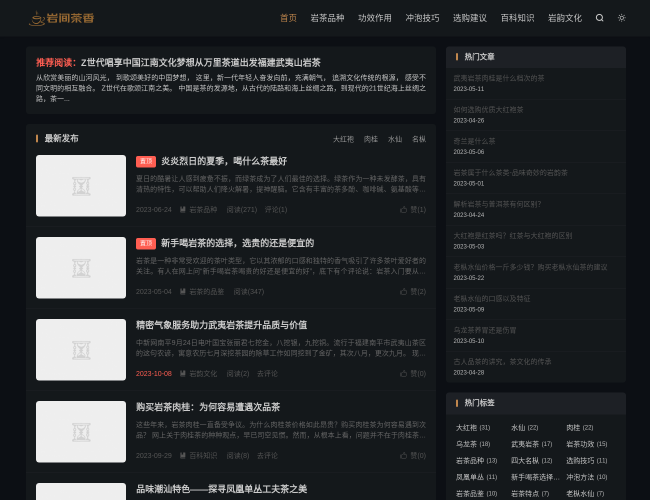Open 岩茶品种 category under first article

(x=203, y=210)
